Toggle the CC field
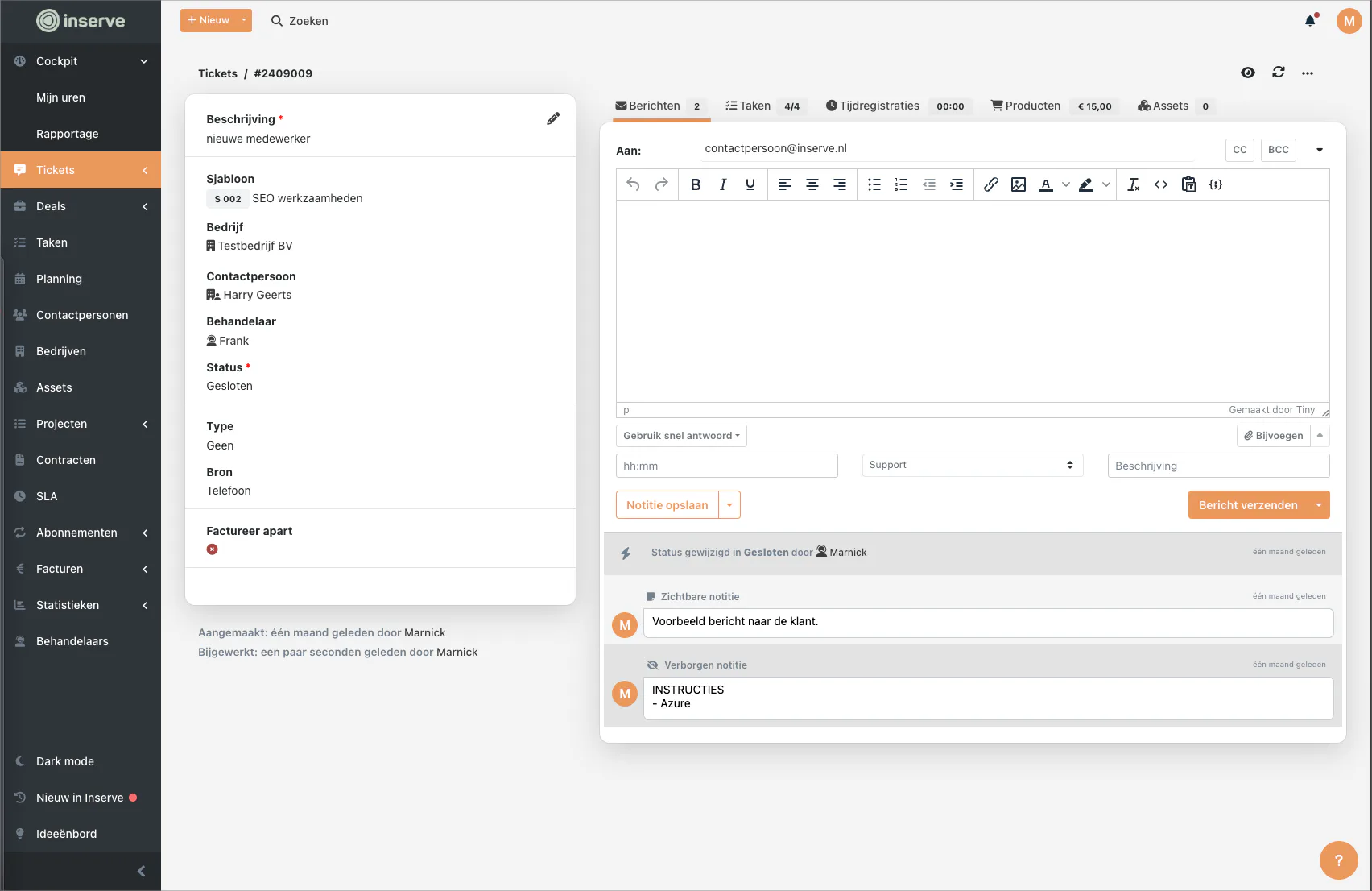The height and width of the screenshot is (891, 1372). tap(1240, 150)
